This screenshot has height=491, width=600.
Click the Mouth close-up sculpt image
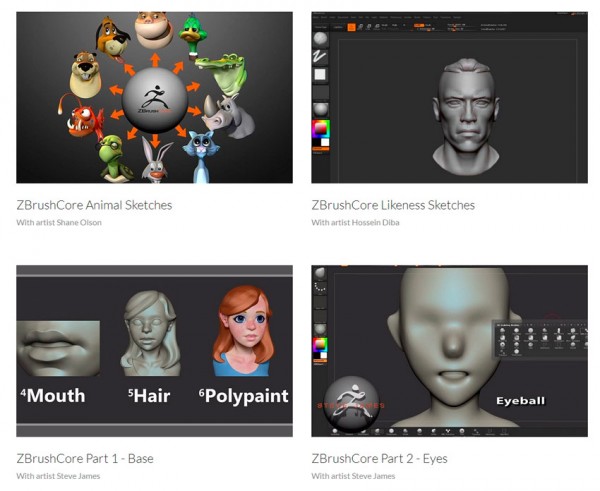[59, 346]
